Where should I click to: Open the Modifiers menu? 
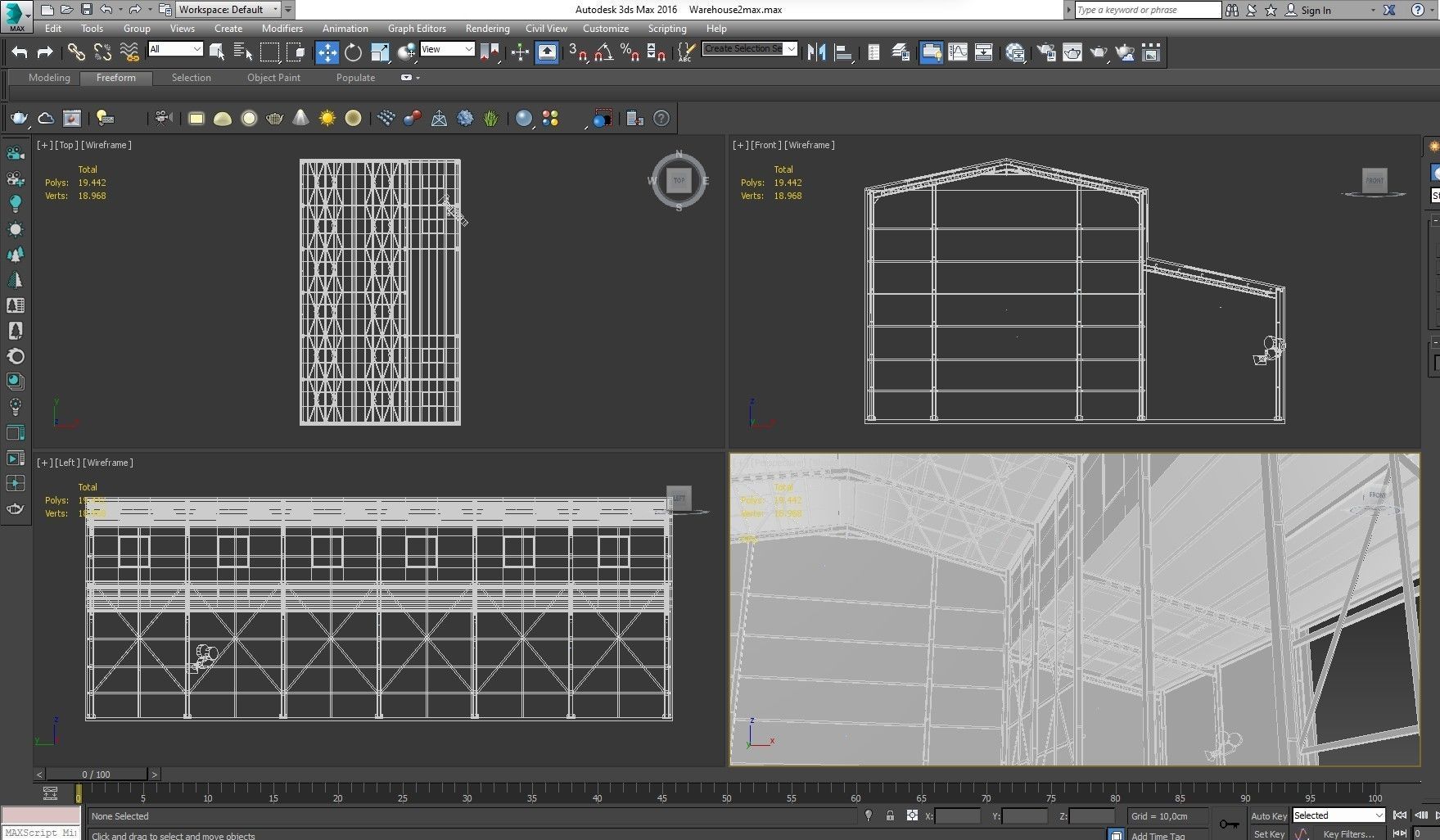click(282, 28)
